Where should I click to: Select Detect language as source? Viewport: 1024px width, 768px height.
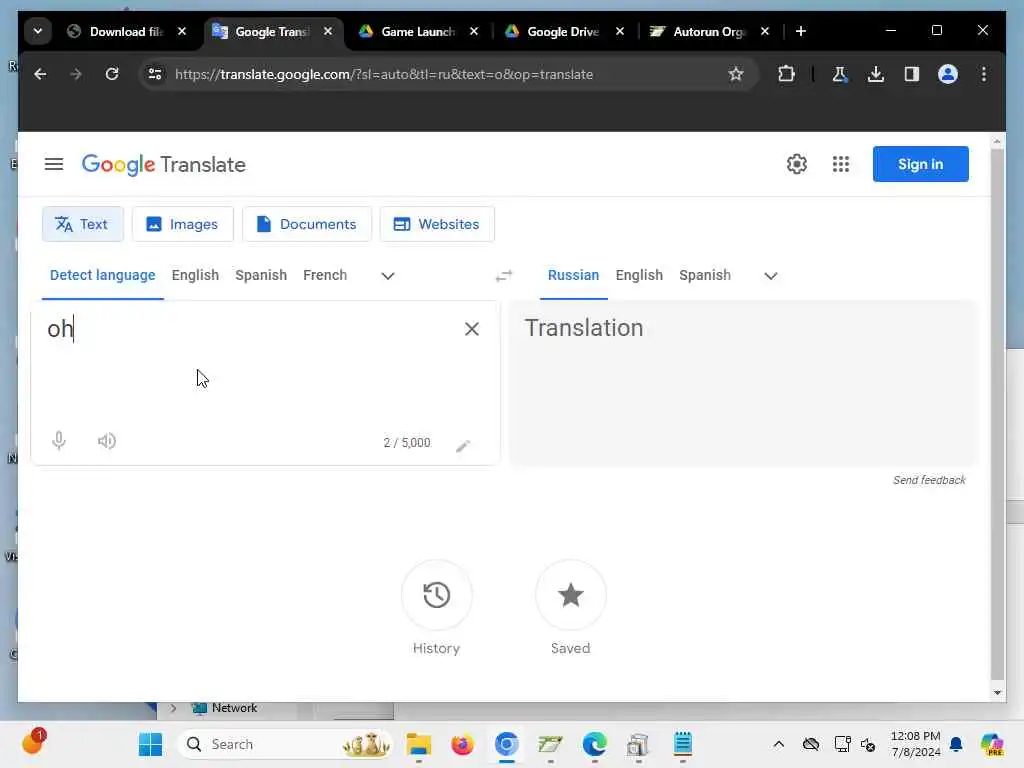(103, 275)
